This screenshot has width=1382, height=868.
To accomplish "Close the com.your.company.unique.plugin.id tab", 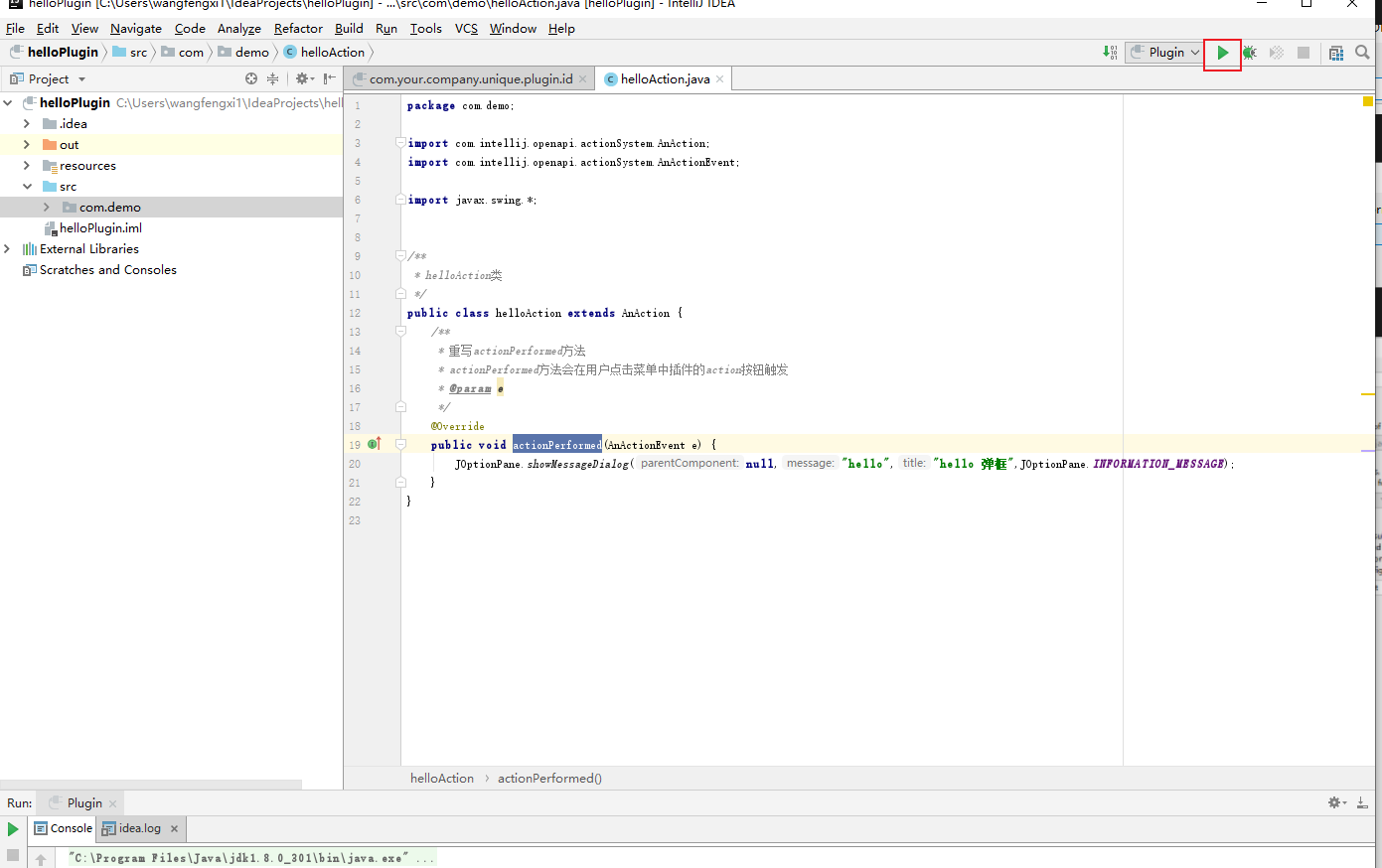I will coord(582,78).
